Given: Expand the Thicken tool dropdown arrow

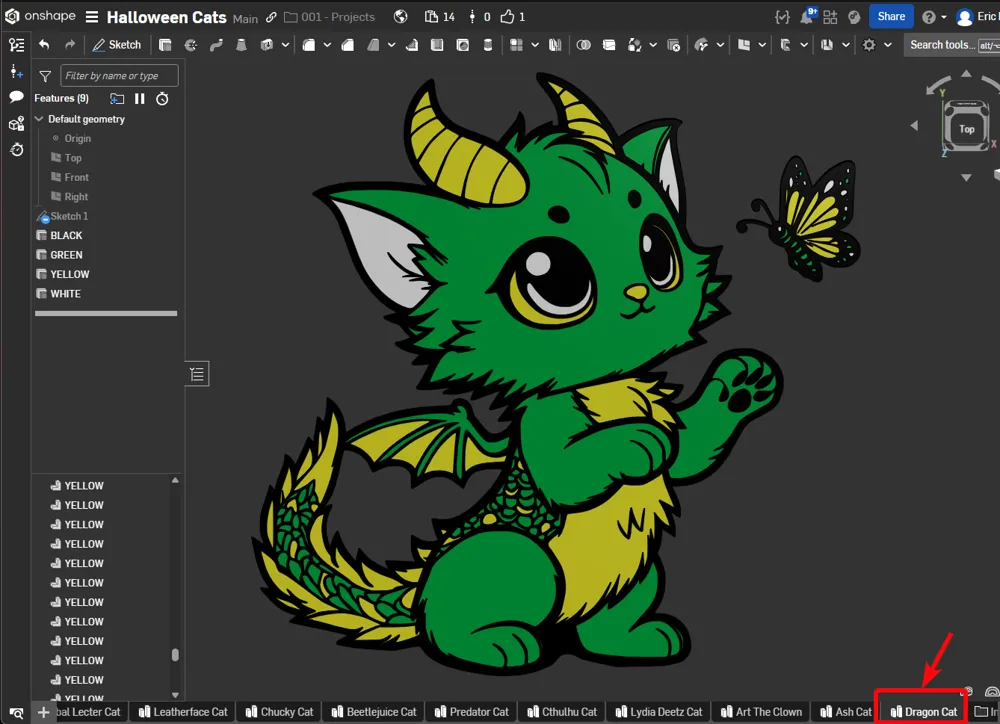Looking at the screenshot, I should point(285,45).
